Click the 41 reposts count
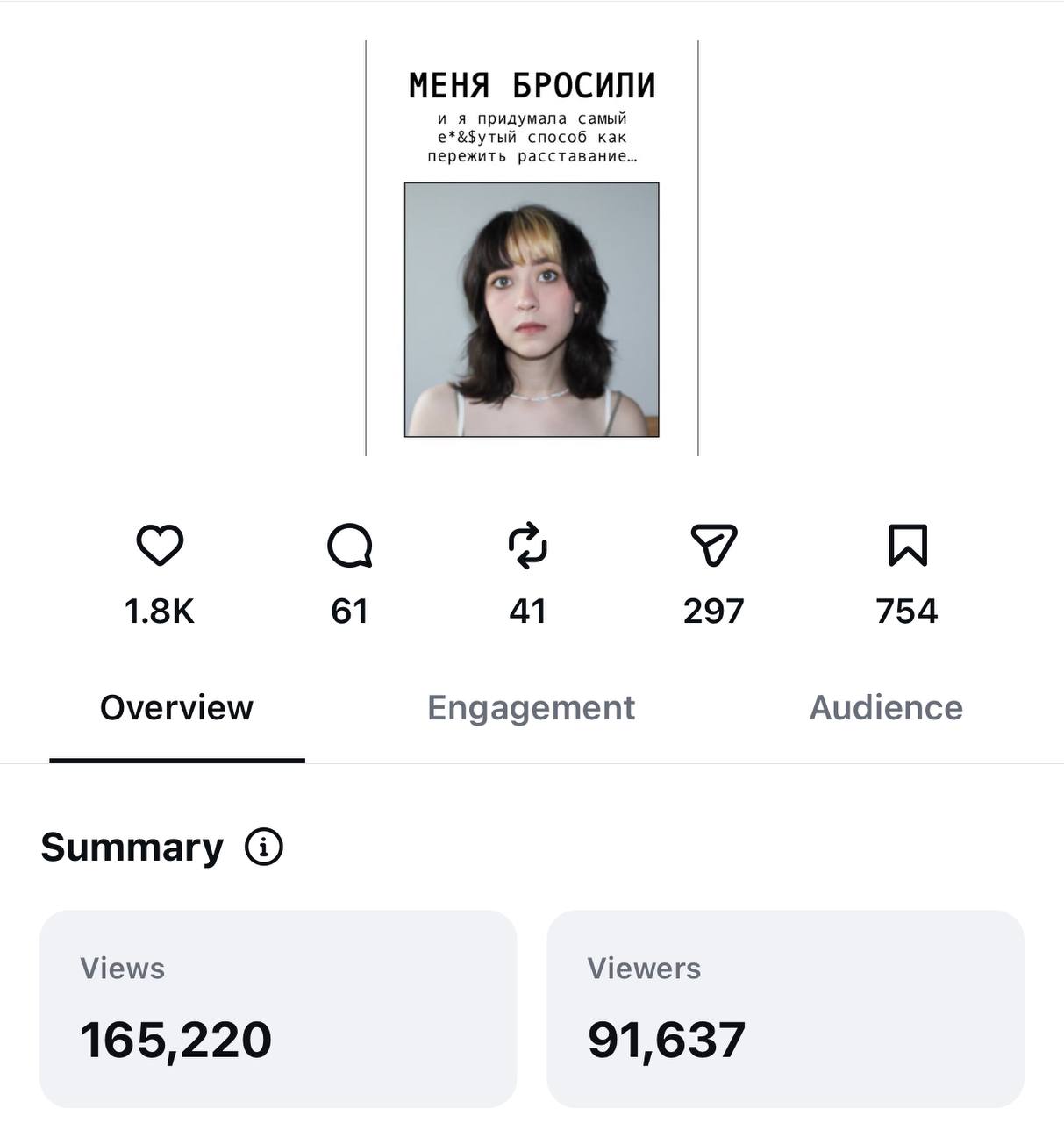 pyautogui.click(x=528, y=612)
